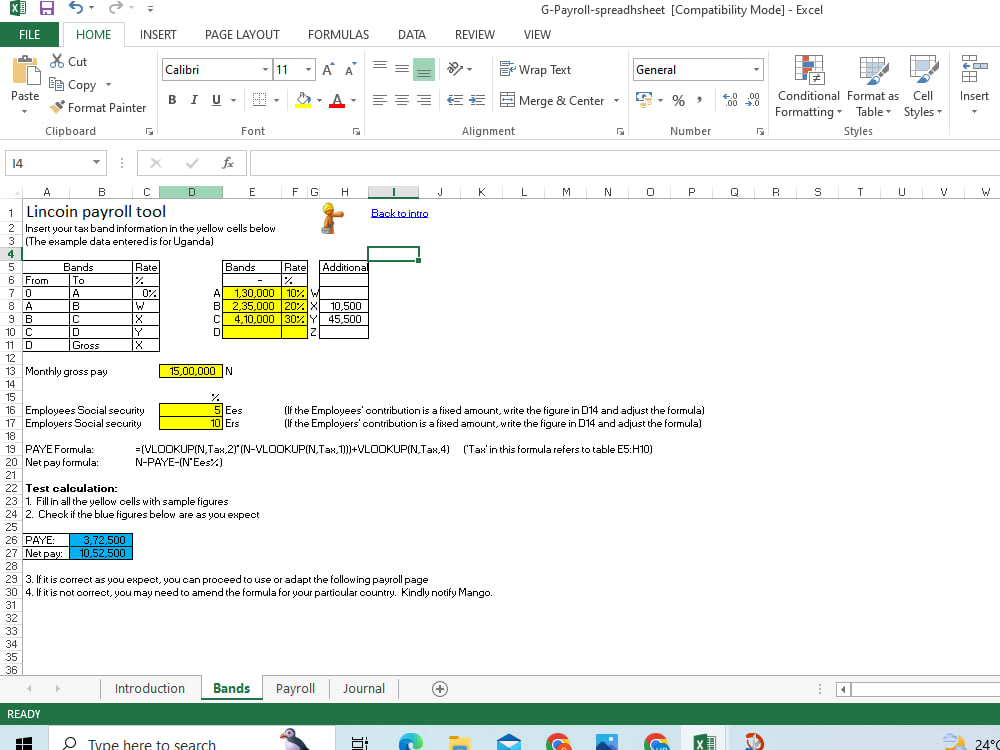Align text left
This screenshot has height=750, width=1000.
pyautogui.click(x=380, y=100)
